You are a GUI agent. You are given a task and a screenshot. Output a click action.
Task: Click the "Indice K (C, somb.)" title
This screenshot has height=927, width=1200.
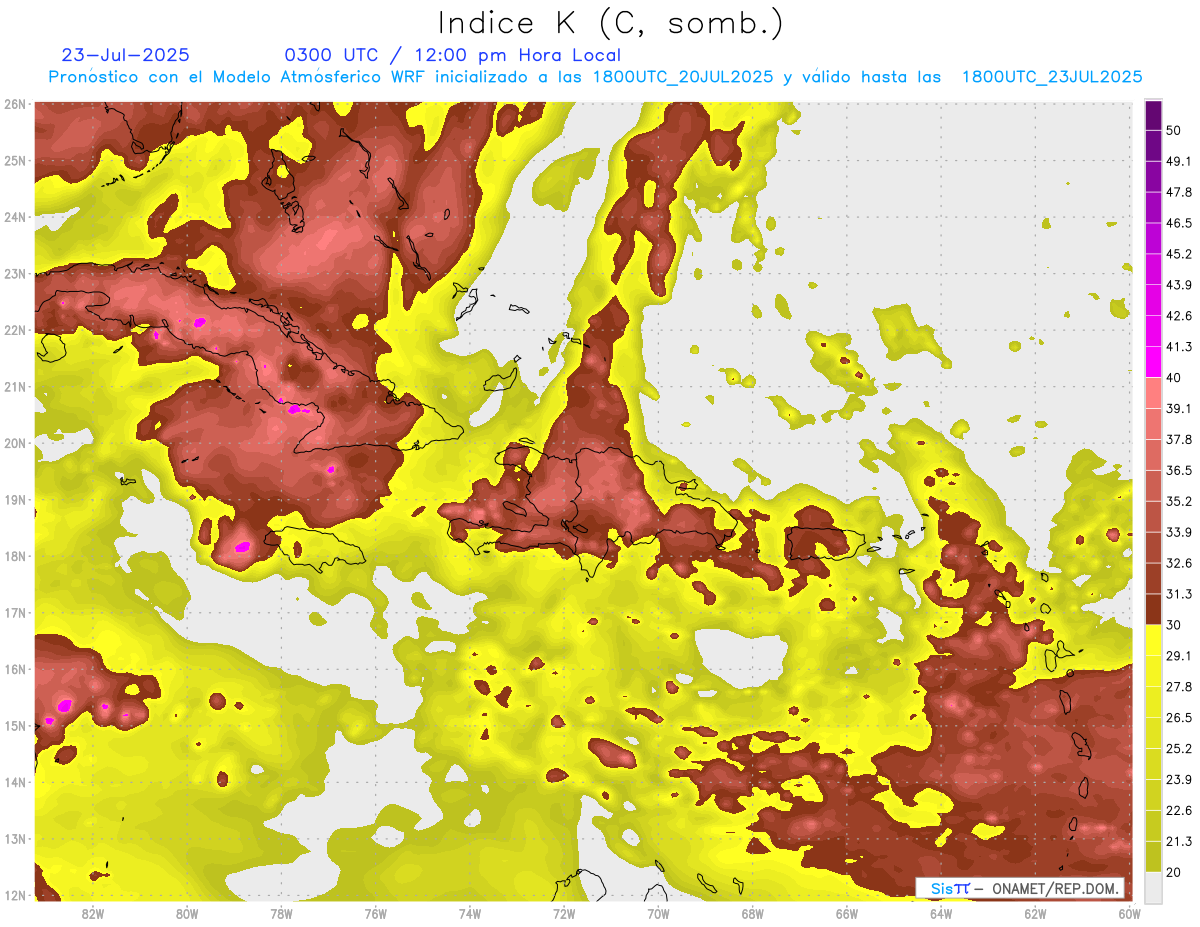pyautogui.click(x=610, y=23)
